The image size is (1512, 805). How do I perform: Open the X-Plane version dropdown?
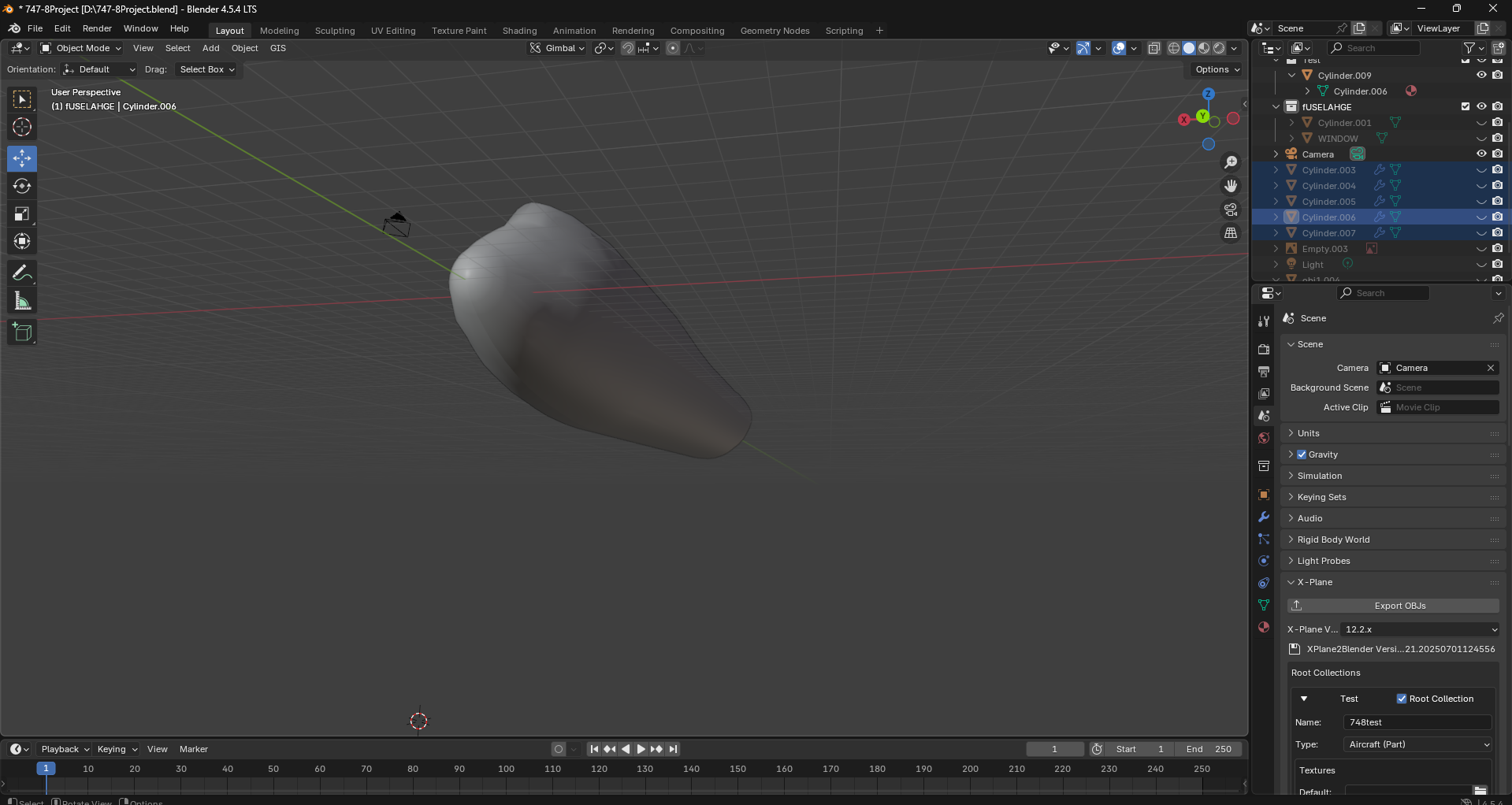pyautogui.click(x=1419, y=629)
